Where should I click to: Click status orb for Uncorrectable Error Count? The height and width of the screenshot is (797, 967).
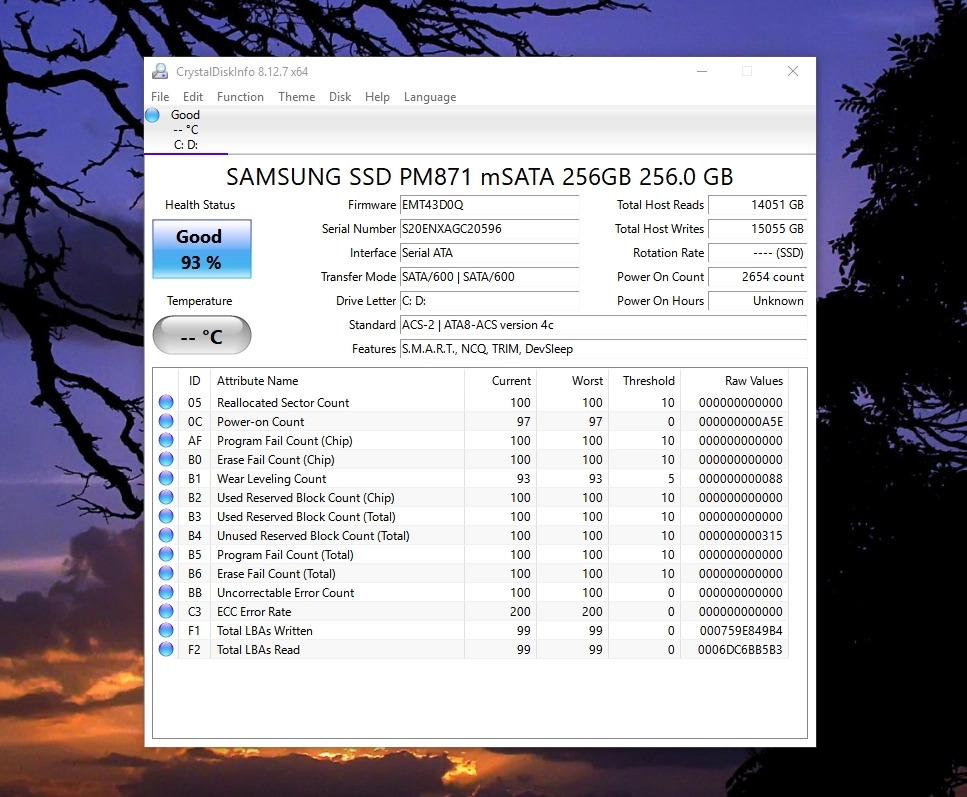point(166,592)
